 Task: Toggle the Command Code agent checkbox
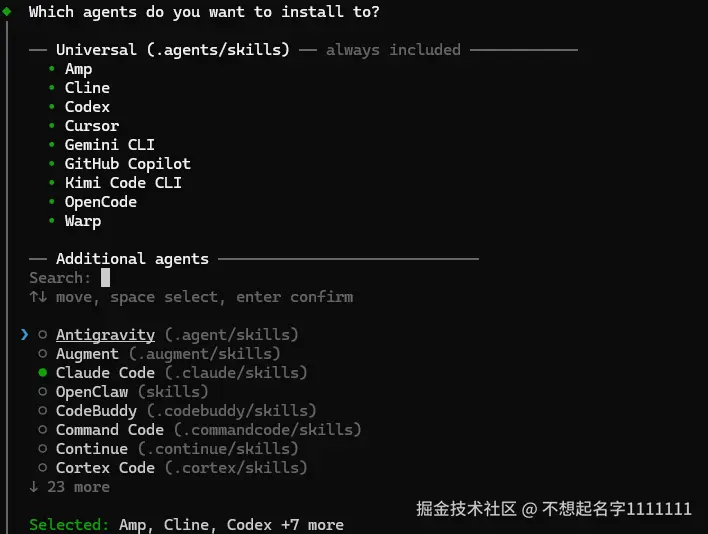43,430
